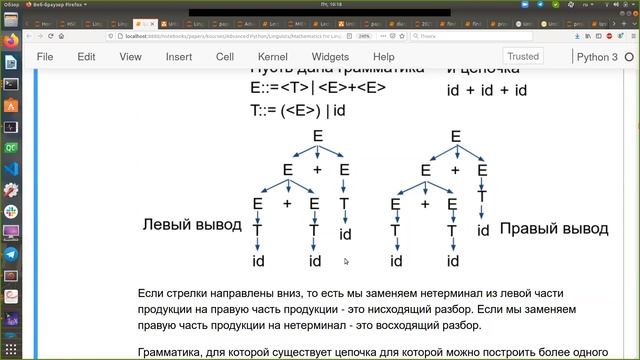Open the Kernel menu

pos(273,57)
